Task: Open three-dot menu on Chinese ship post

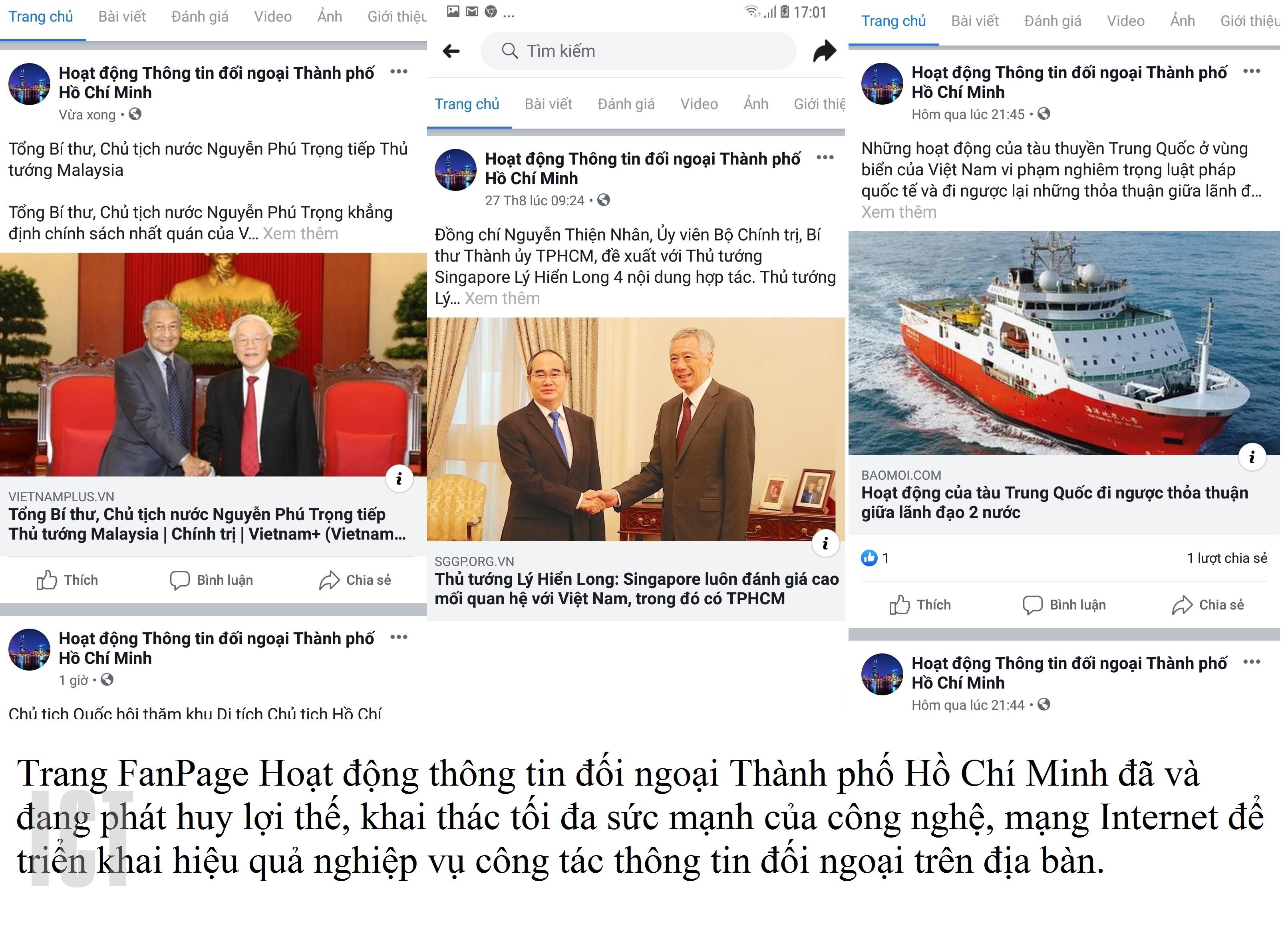Action: (1252, 71)
